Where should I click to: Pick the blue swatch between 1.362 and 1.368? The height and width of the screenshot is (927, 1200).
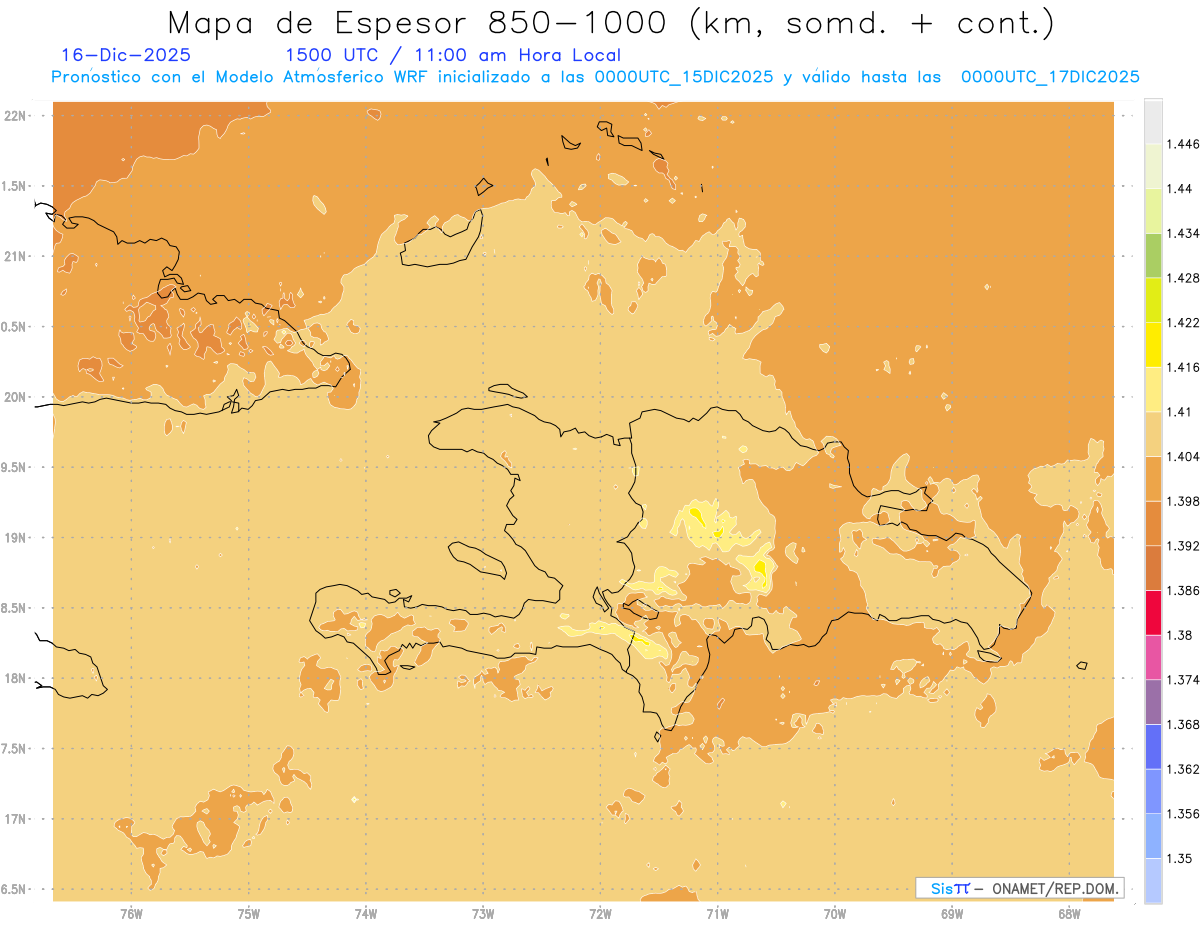pos(1153,747)
